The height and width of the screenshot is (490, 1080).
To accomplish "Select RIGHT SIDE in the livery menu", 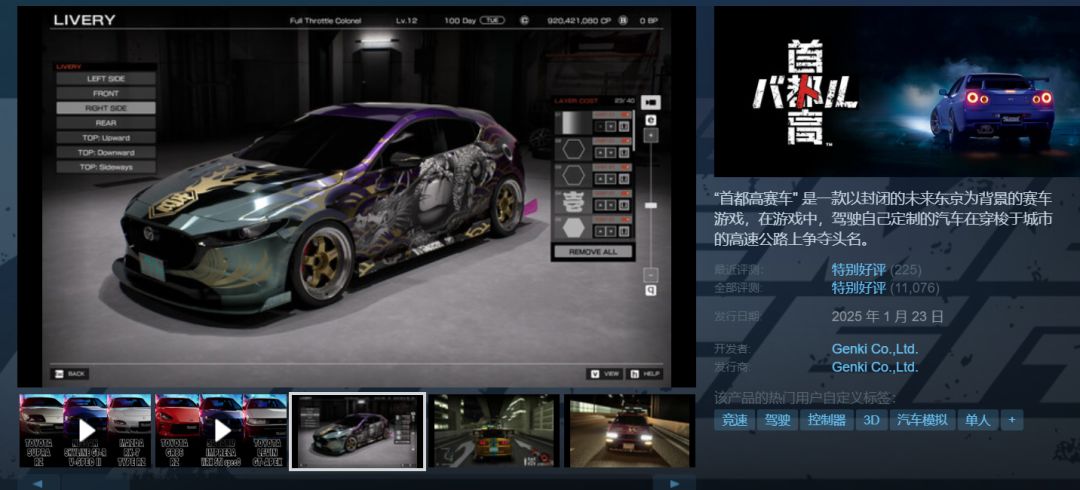I will click(106, 108).
